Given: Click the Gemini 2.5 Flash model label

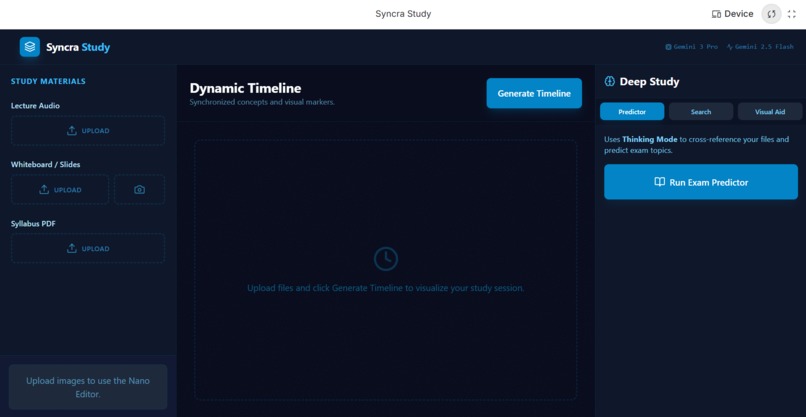Looking at the screenshot, I should click(x=760, y=47).
